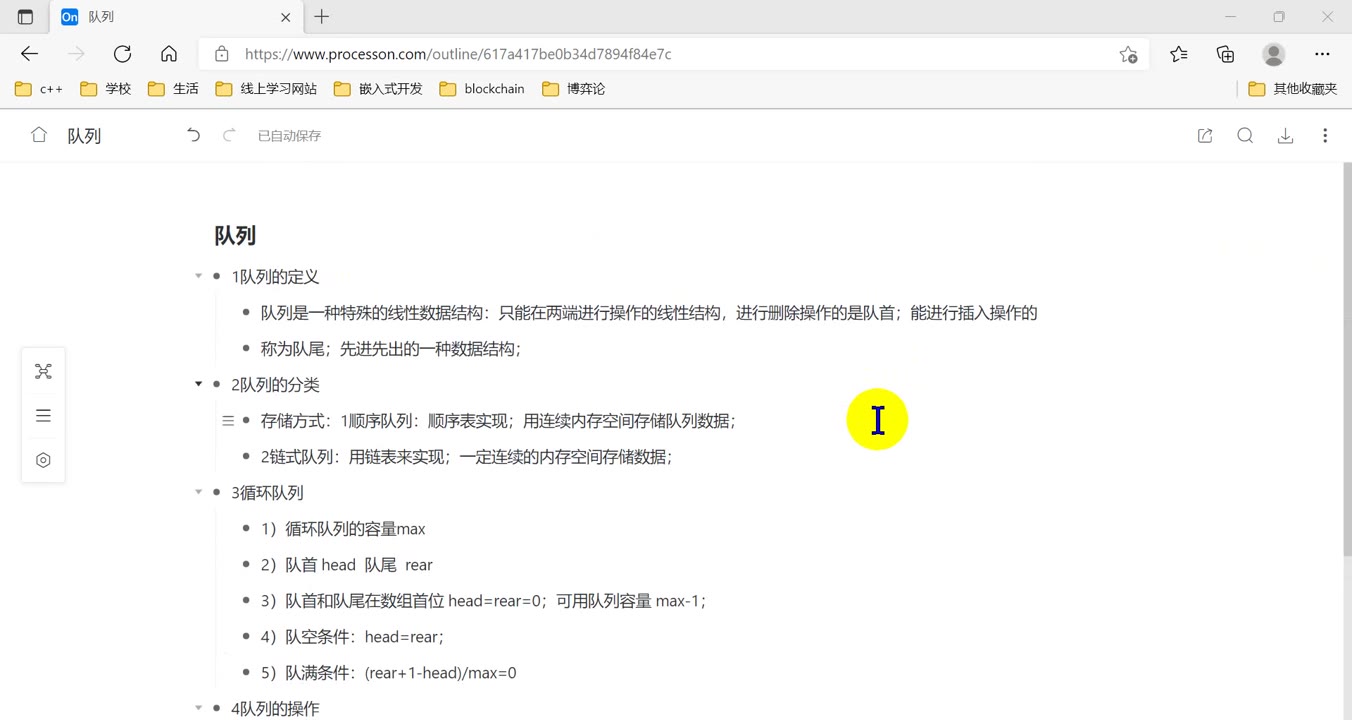
Task: Click the share/export icon in document toolbar
Action: 1205,135
